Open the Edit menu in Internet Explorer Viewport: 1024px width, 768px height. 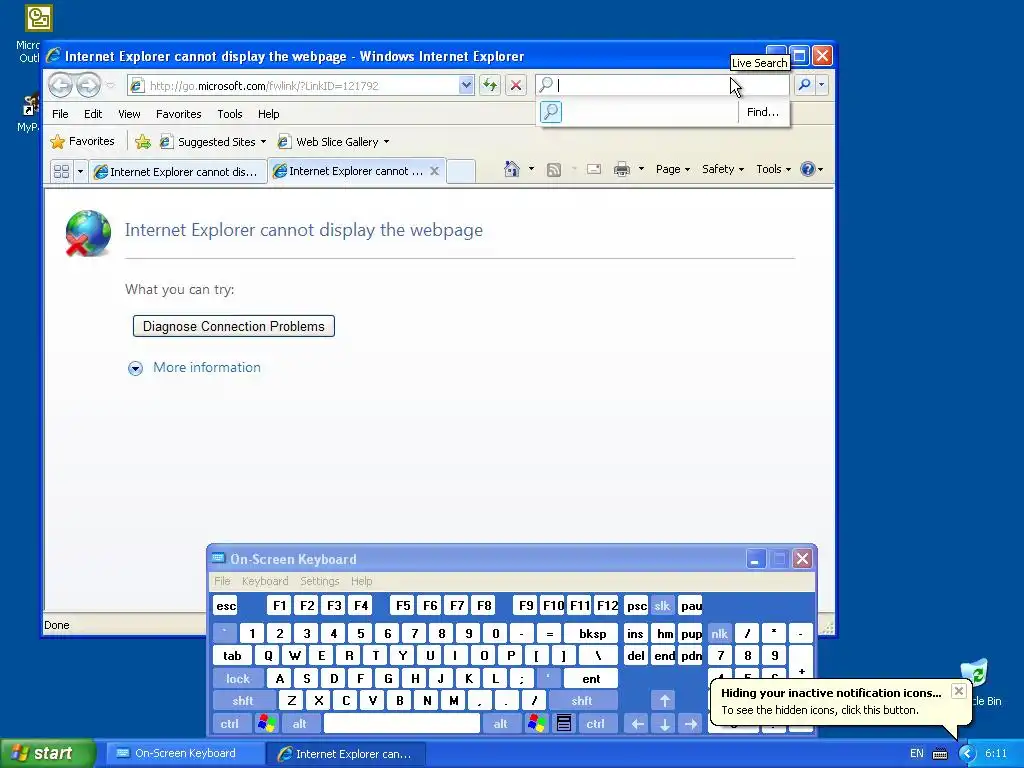pos(93,114)
